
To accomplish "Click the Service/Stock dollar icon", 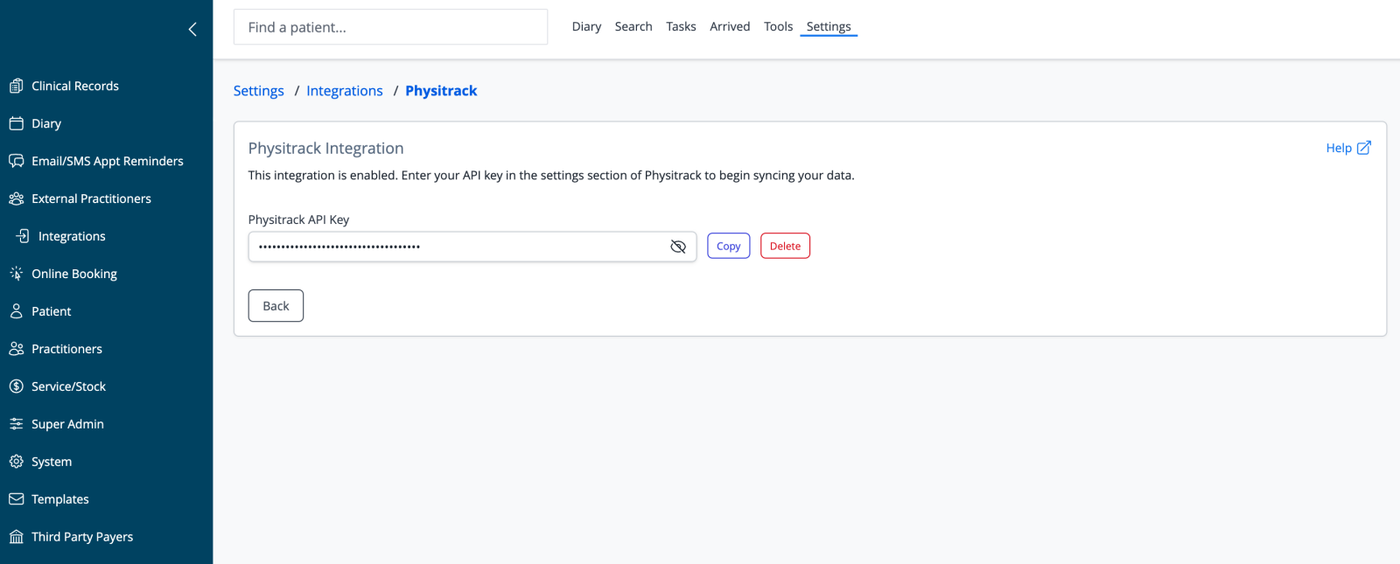I will pyautogui.click(x=16, y=386).
